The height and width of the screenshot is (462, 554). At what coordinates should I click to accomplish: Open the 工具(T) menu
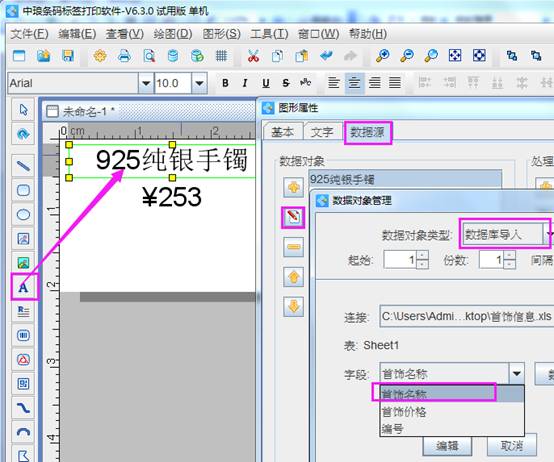[269, 34]
